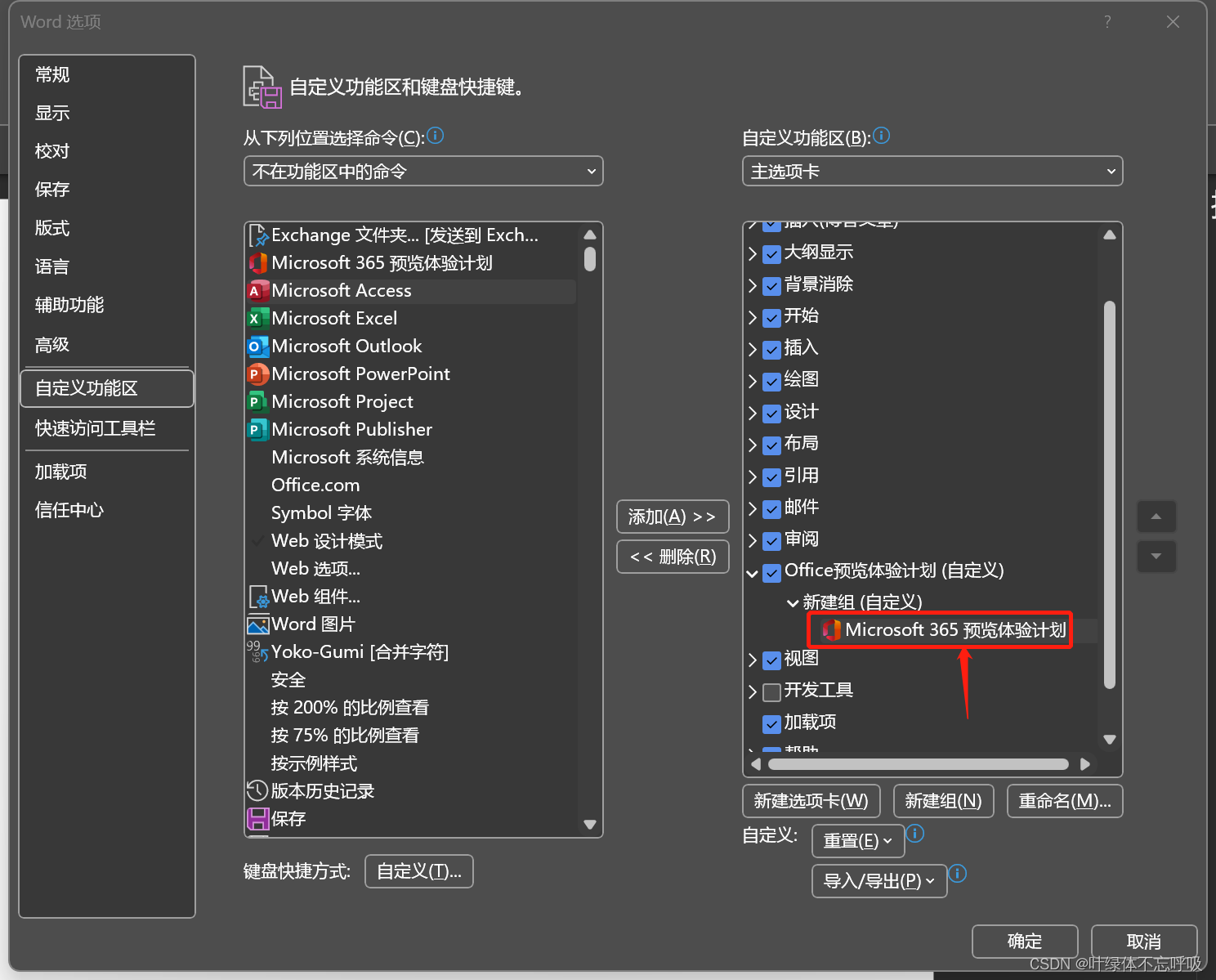Expand the 布局 tree node
1216x980 pixels.
[x=753, y=445]
